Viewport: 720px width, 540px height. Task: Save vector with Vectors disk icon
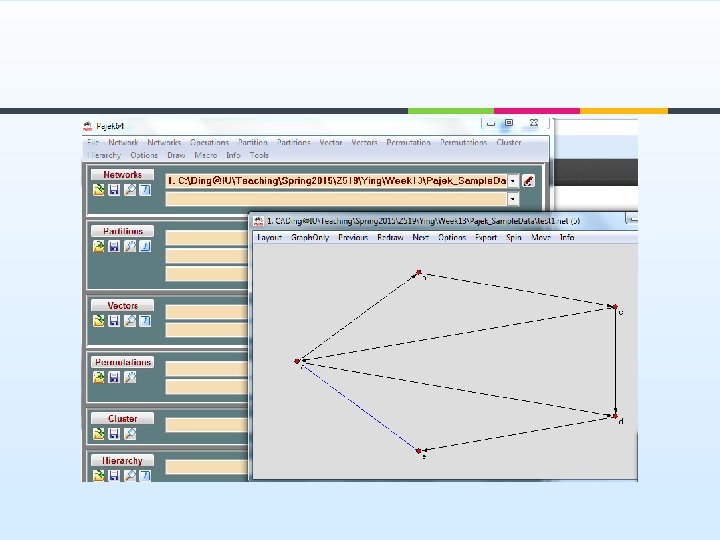(114, 321)
